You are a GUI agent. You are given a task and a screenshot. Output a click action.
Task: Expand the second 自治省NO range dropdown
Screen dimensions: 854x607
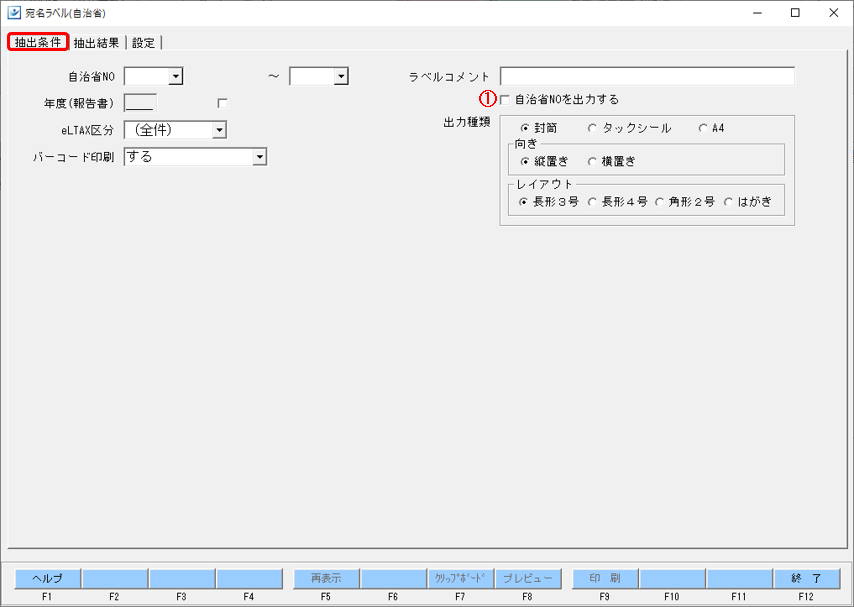tap(341, 76)
